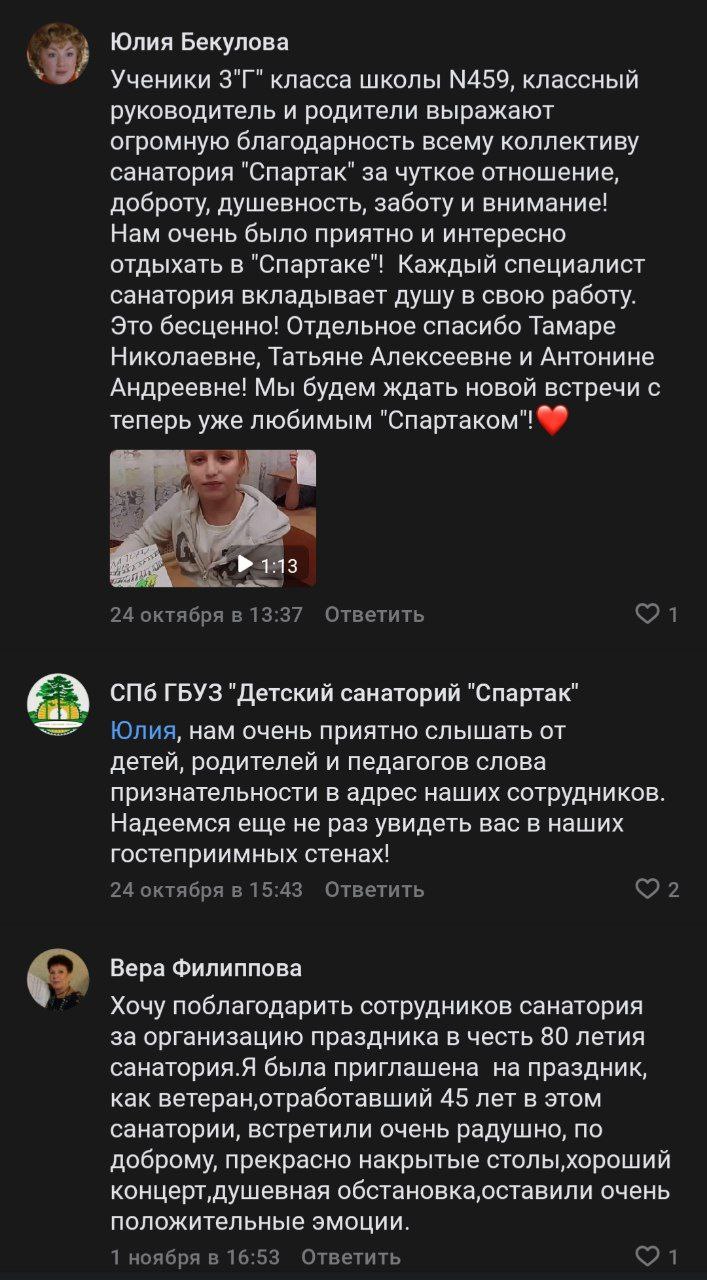This screenshot has height=1280, width=707.
Task: Open the Спартак sanatorium logo avatar
Action: pyautogui.click(x=57, y=705)
